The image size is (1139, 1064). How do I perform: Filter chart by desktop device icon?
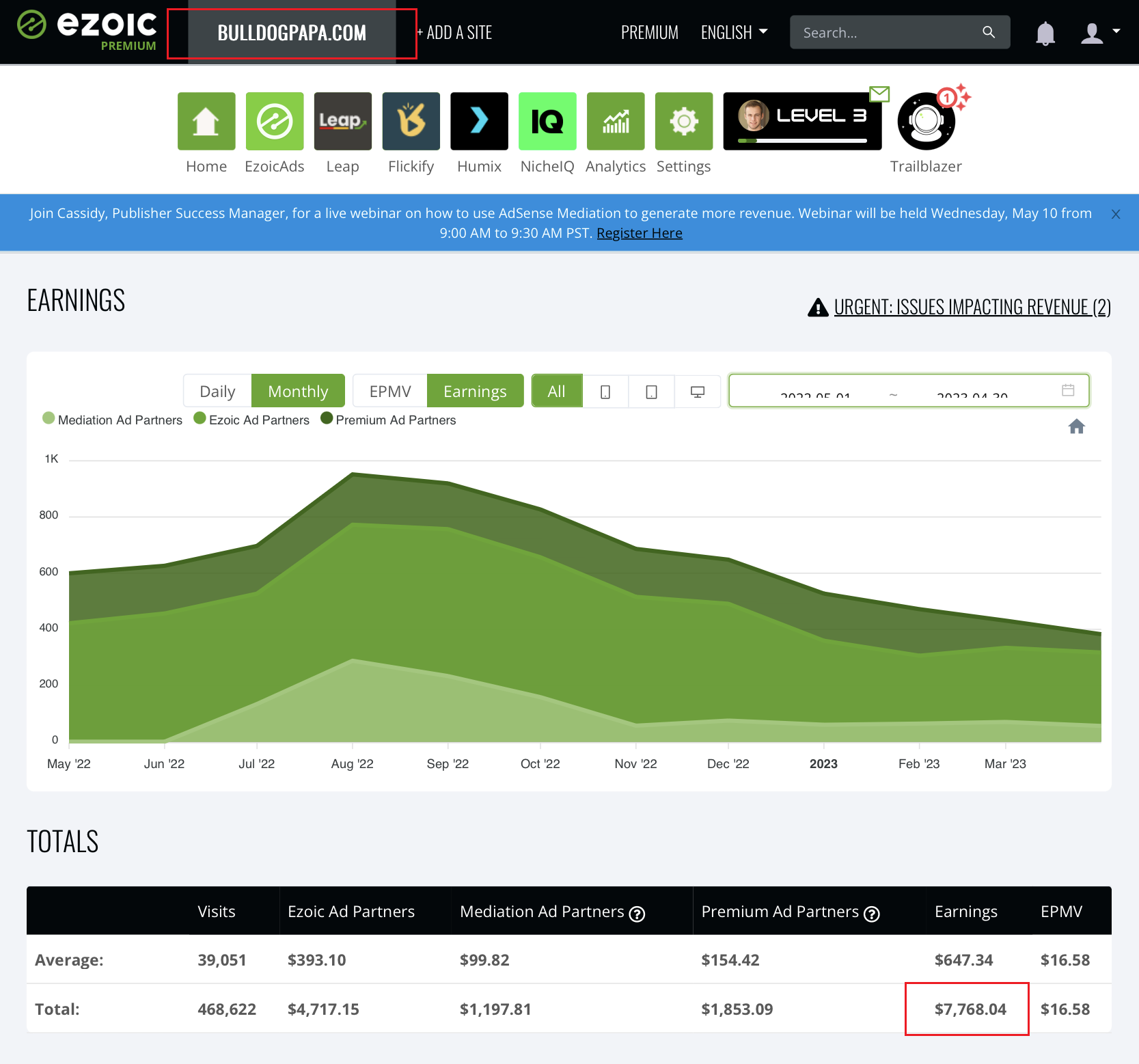[698, 392]
